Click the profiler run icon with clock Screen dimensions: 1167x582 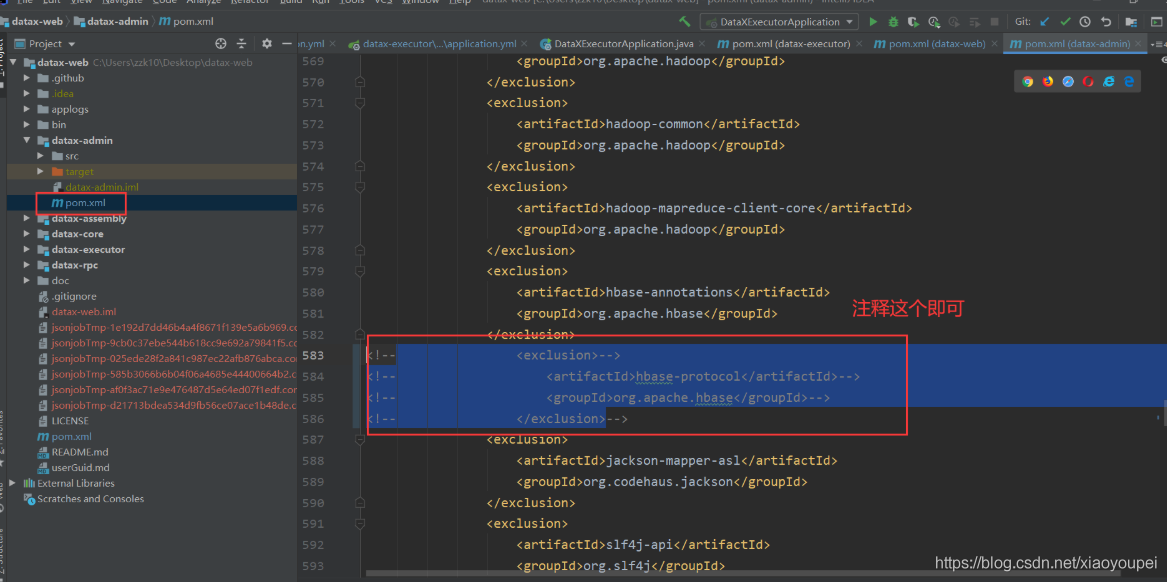coord(933,22)
